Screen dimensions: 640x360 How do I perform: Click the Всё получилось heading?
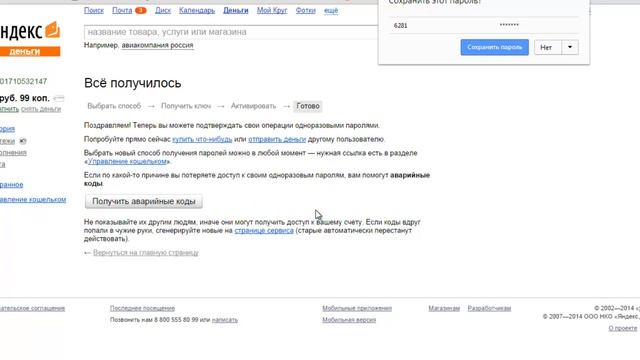(x=133, y=83)
